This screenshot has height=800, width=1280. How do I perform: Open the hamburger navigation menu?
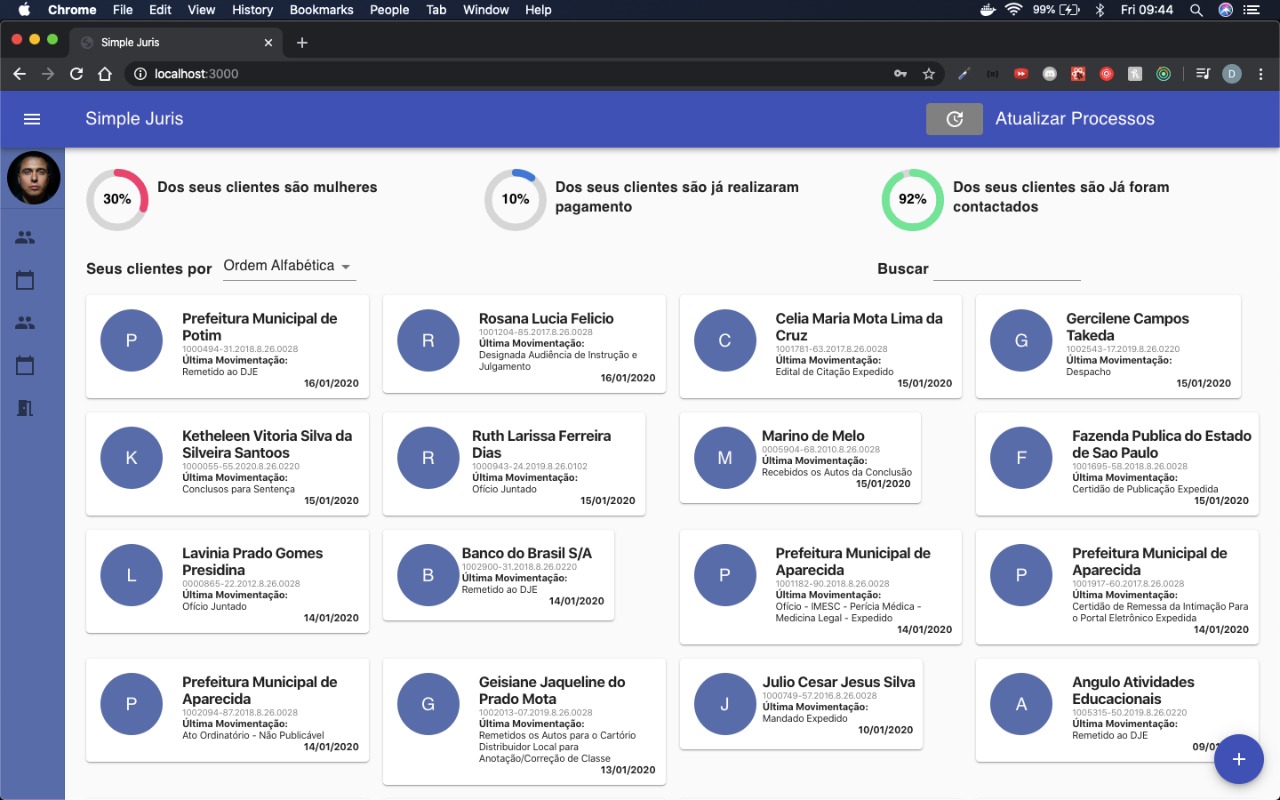32,119
